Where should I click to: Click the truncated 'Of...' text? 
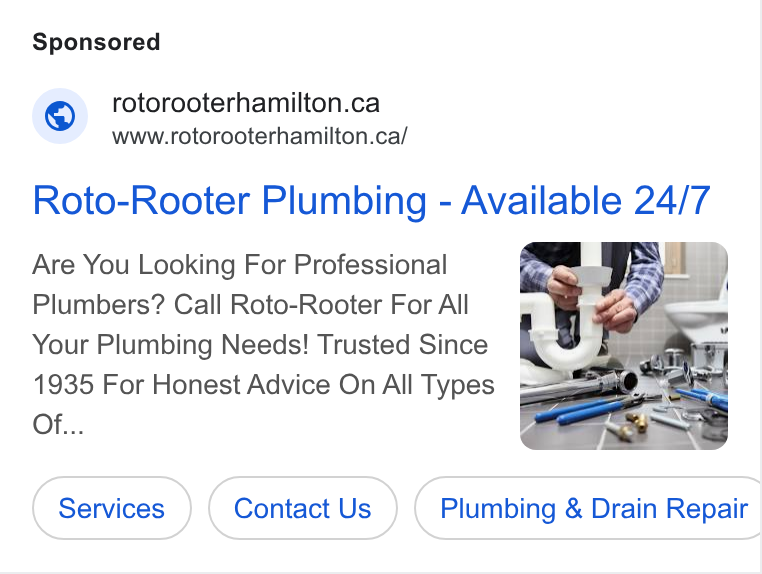click(x=58, y=425)
